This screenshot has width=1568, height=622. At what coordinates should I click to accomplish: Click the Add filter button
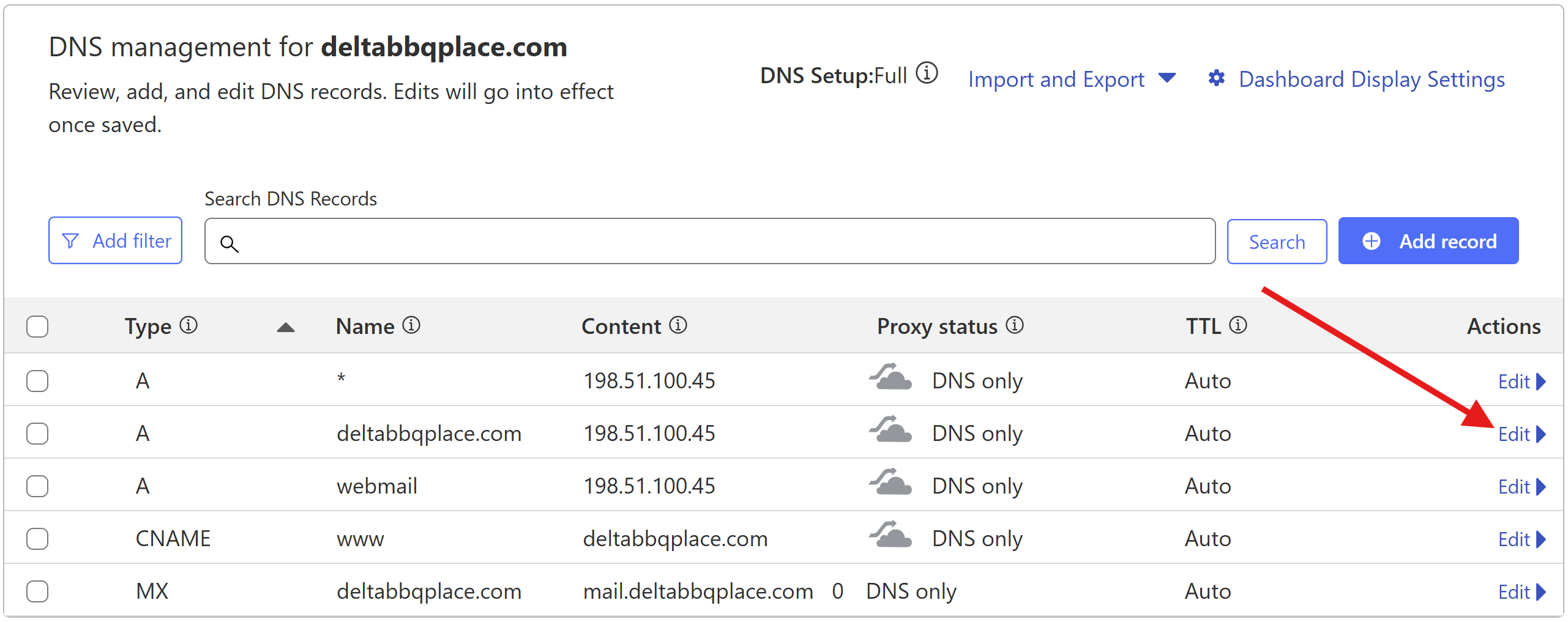[x=115, y=241]
